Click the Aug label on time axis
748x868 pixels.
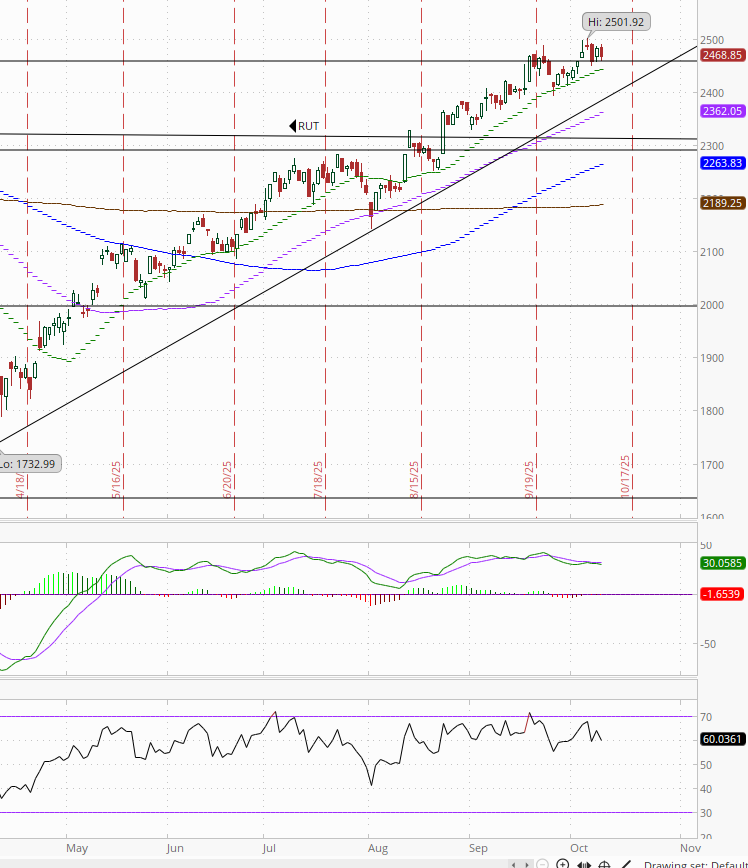tap(378, 848)
